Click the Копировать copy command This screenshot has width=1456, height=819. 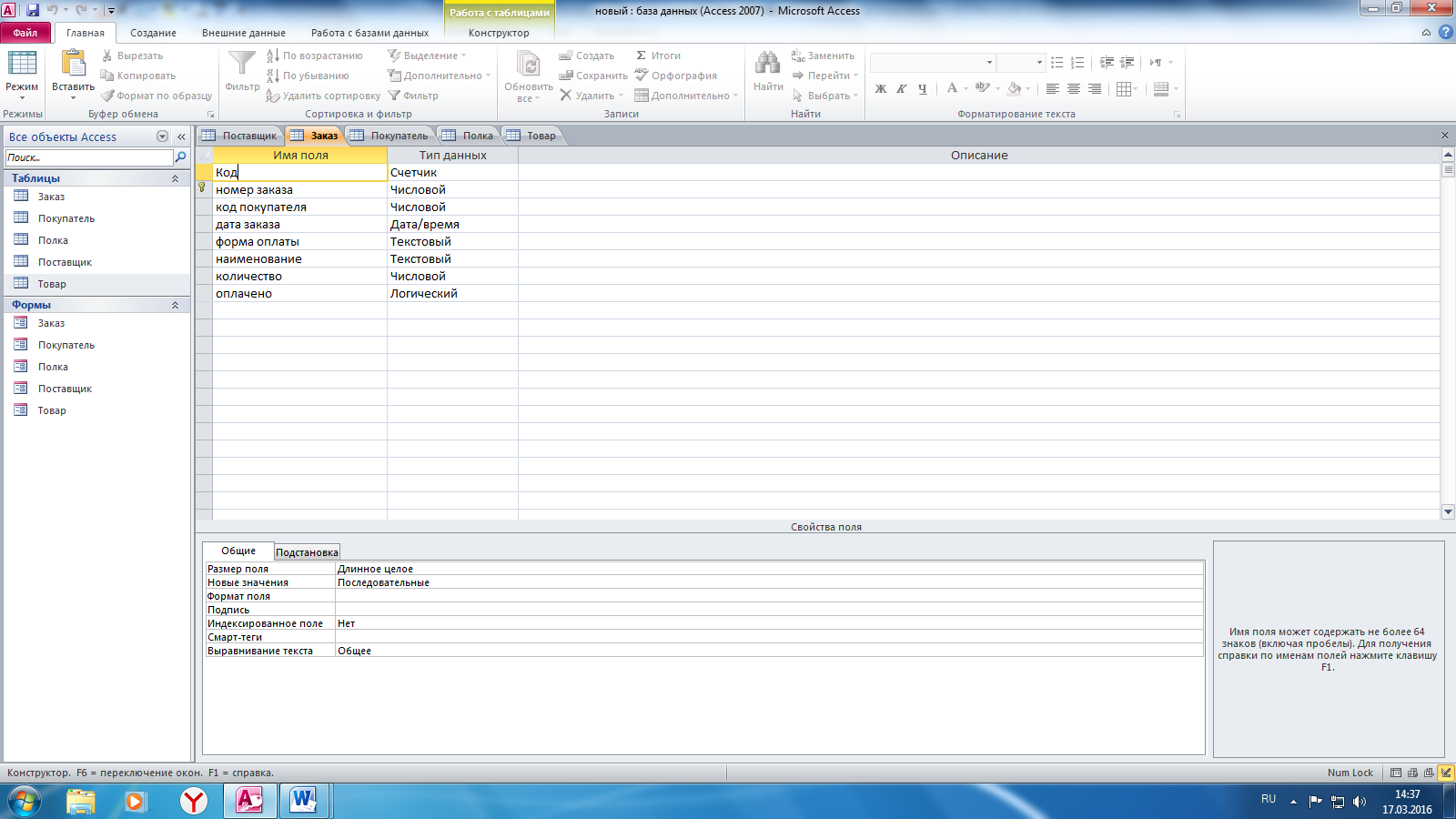click(x=138, y=76)
